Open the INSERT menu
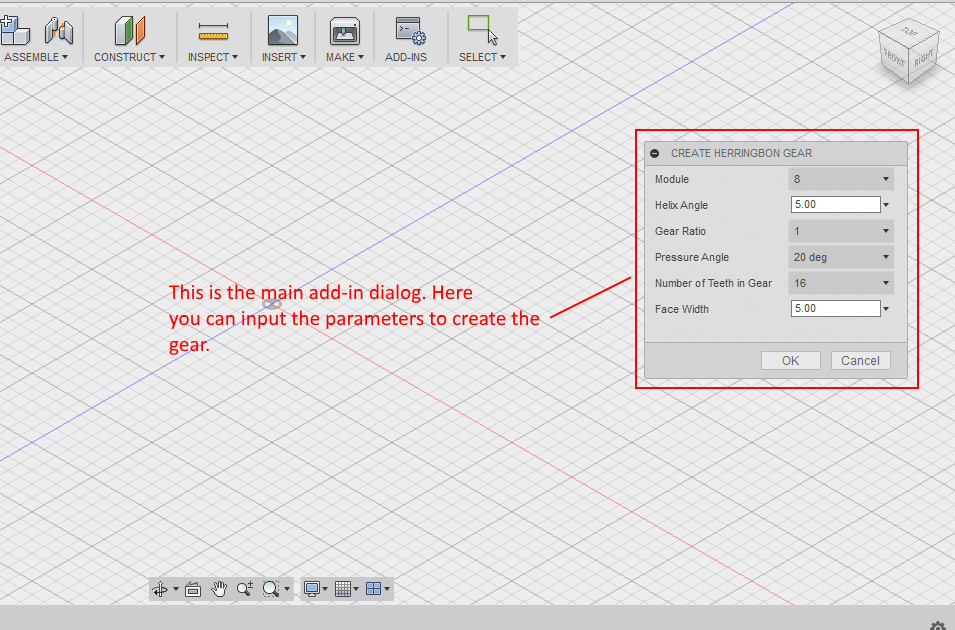 [283, 57]
